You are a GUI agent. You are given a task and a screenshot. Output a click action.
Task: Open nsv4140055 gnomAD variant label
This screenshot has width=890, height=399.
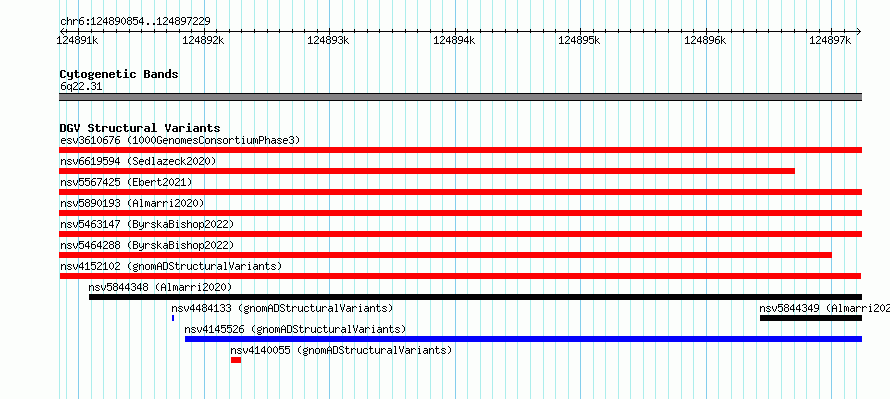(341, 350)
